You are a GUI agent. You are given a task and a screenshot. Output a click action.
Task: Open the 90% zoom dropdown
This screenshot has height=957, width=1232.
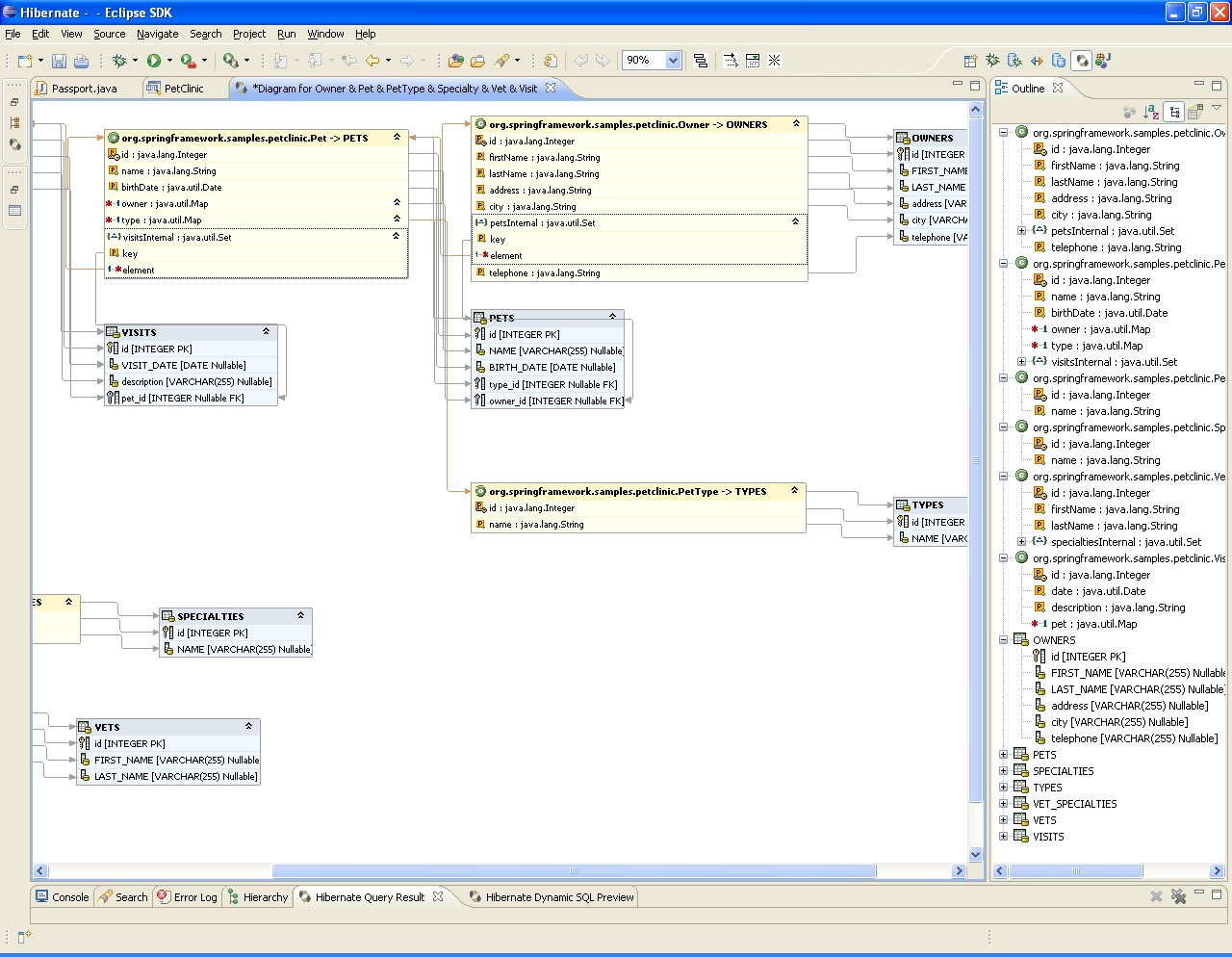tap(673, 61)
